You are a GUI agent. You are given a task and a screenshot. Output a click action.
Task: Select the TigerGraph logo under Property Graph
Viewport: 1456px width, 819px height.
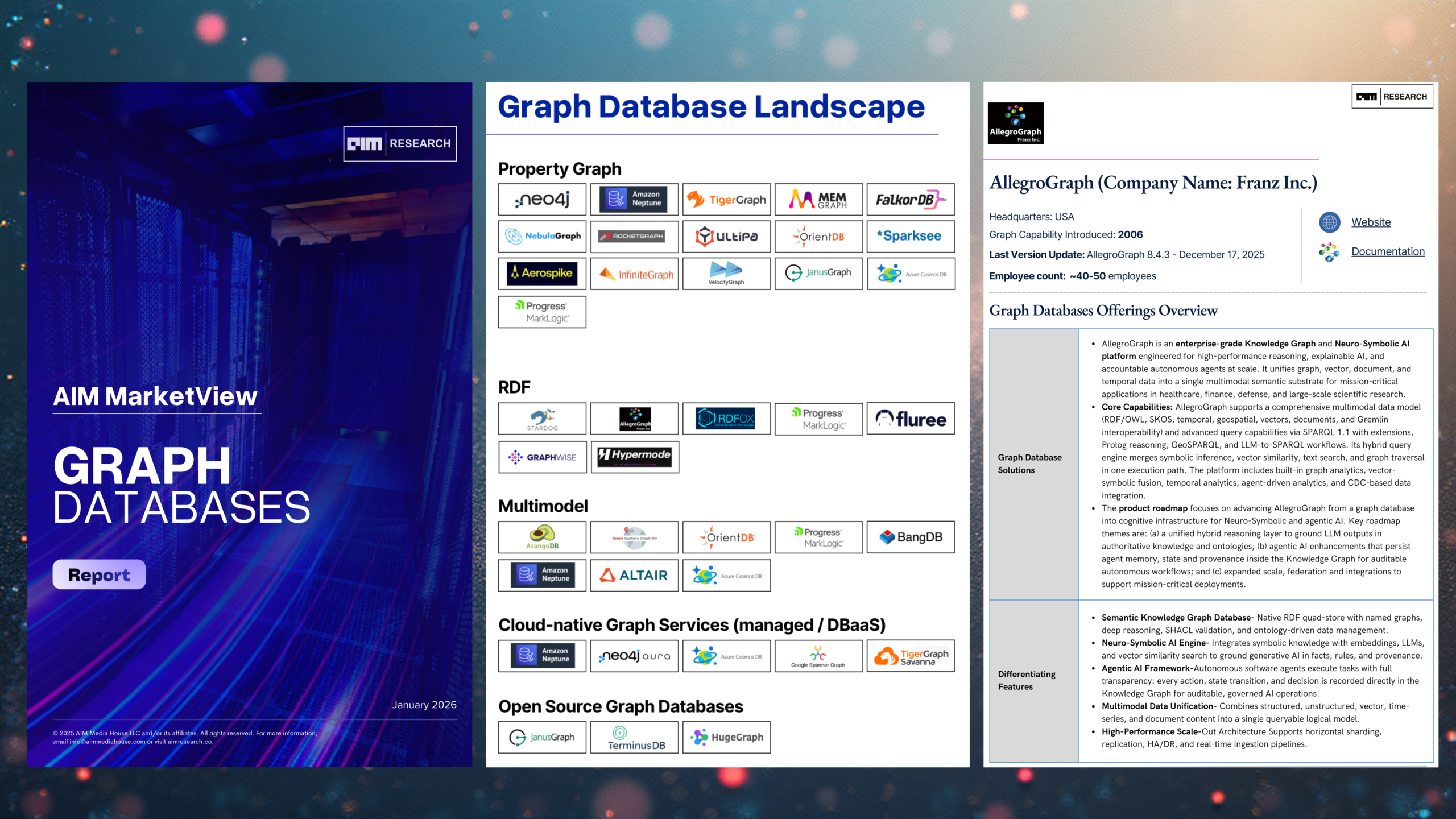pyautogui.click(x=726, y=199)
